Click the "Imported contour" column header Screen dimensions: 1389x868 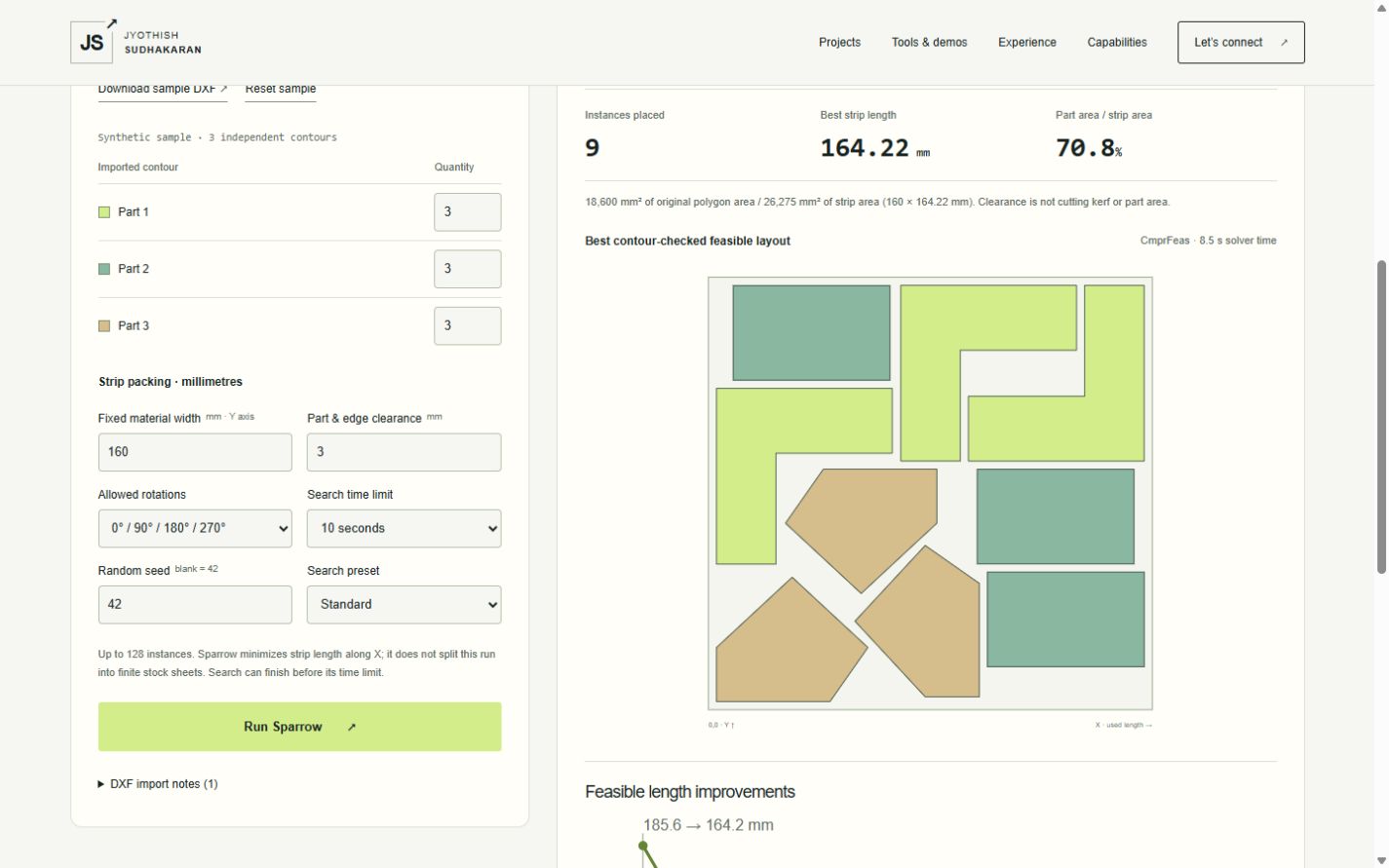[138, 168]
